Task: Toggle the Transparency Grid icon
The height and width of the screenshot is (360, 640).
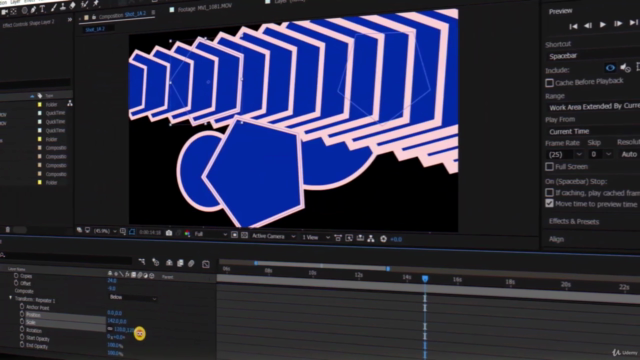Action: coord(244,235)
